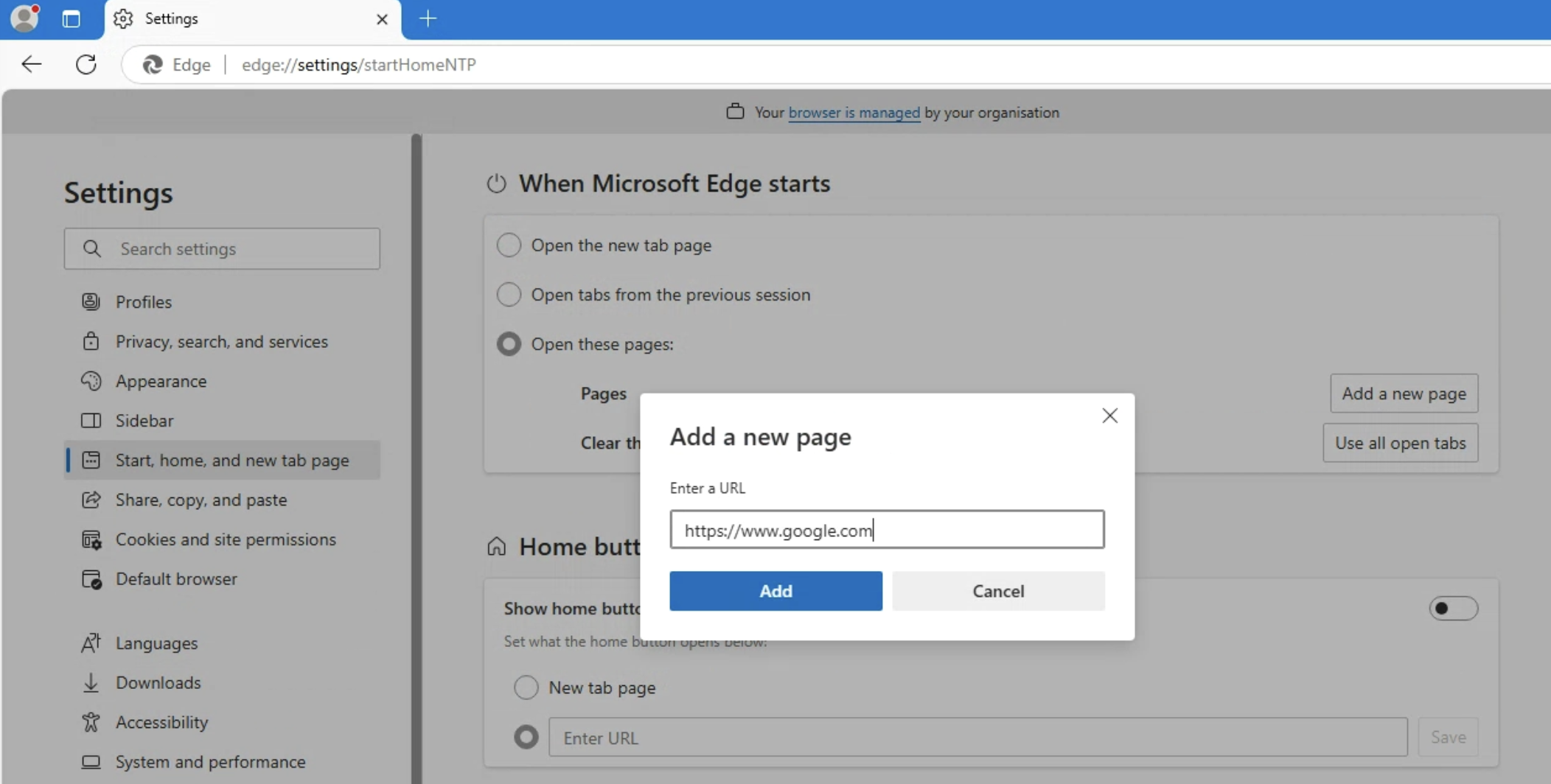Select 'Open these pages' radio

509,343
